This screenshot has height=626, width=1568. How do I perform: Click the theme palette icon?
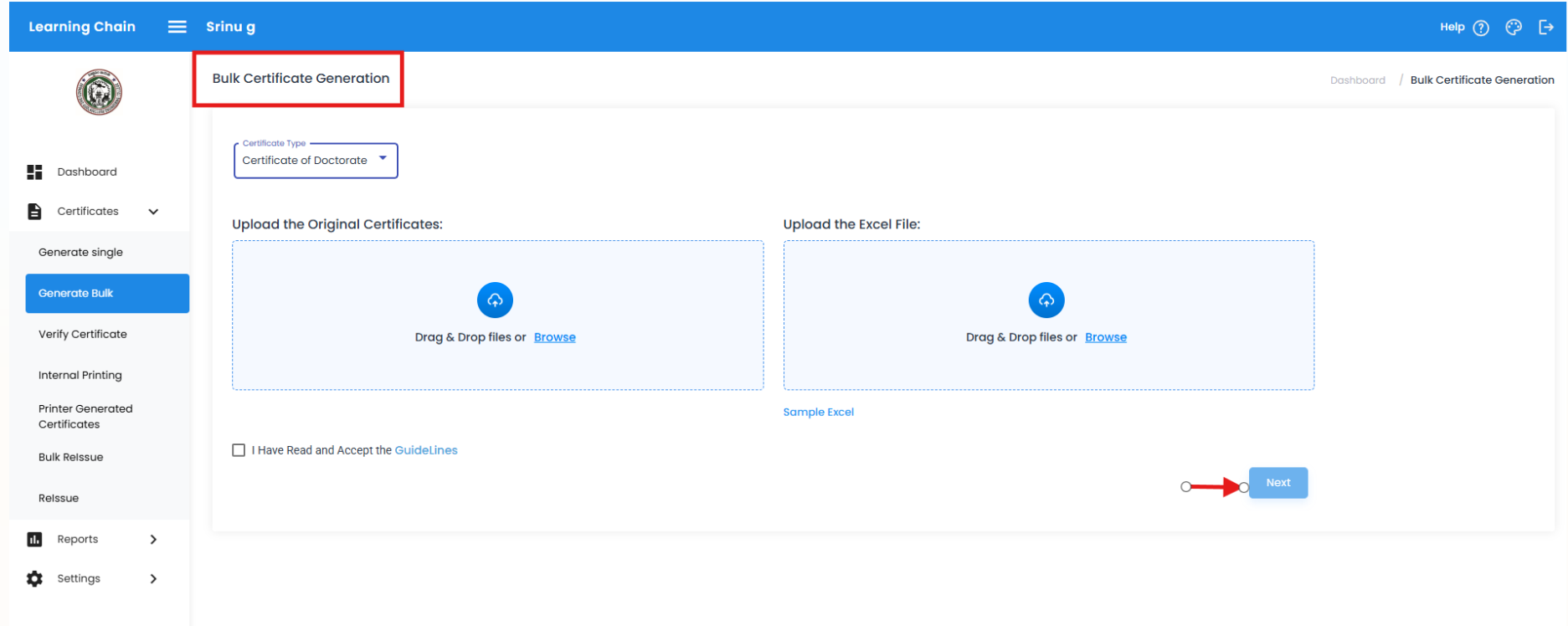[x=1514, y=28]
